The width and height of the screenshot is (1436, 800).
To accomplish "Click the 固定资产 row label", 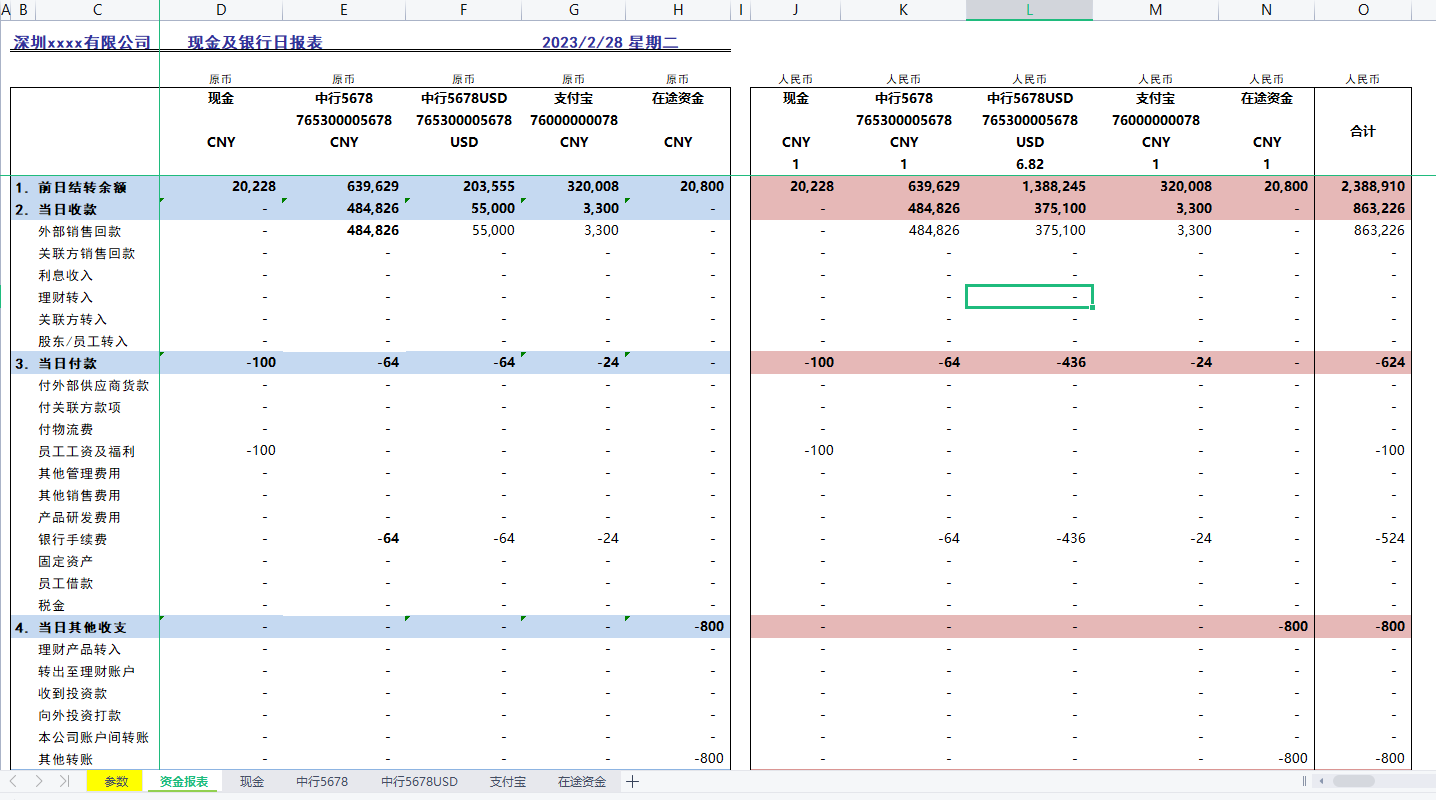I will [66, 561].
